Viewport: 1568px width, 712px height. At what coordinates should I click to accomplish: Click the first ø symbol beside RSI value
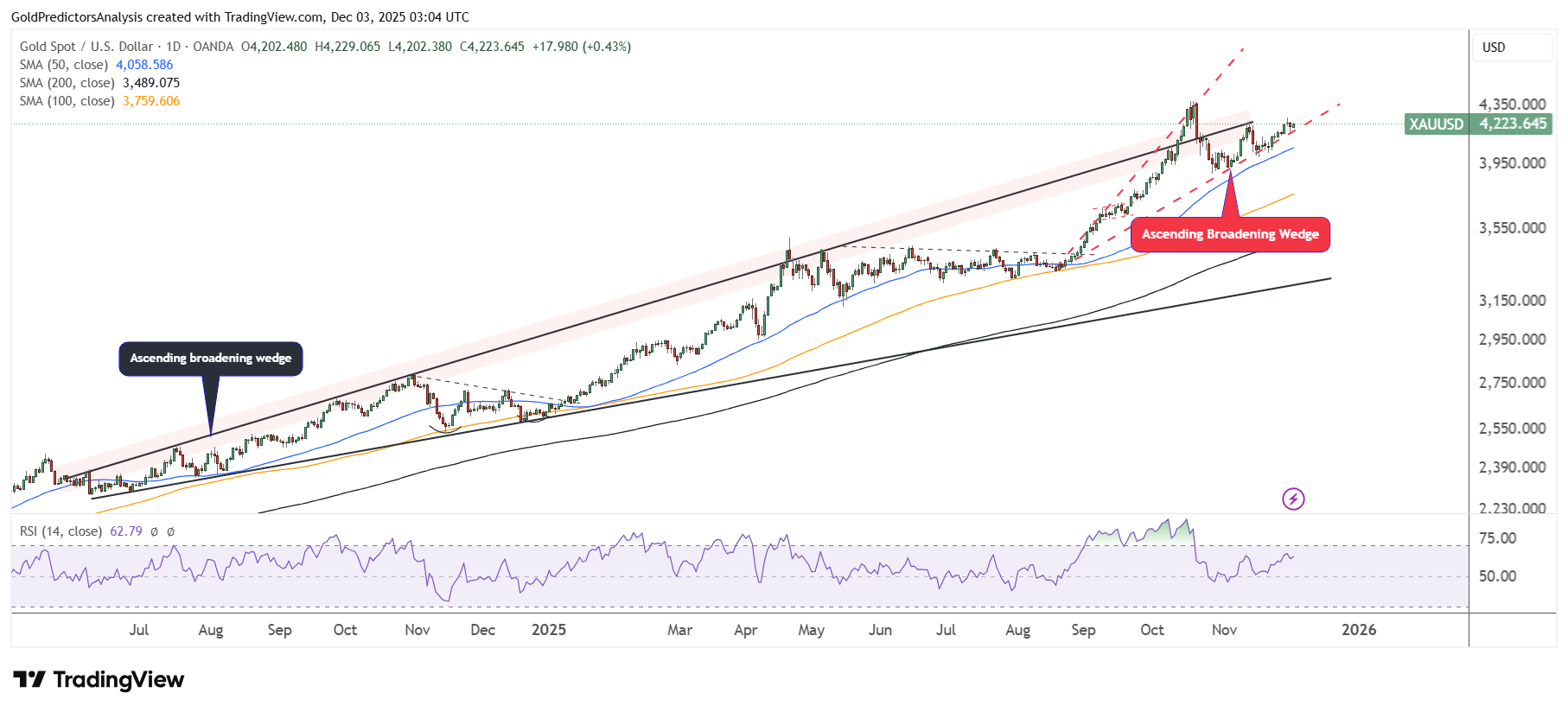pyautogui.click(x=154, y=531)
